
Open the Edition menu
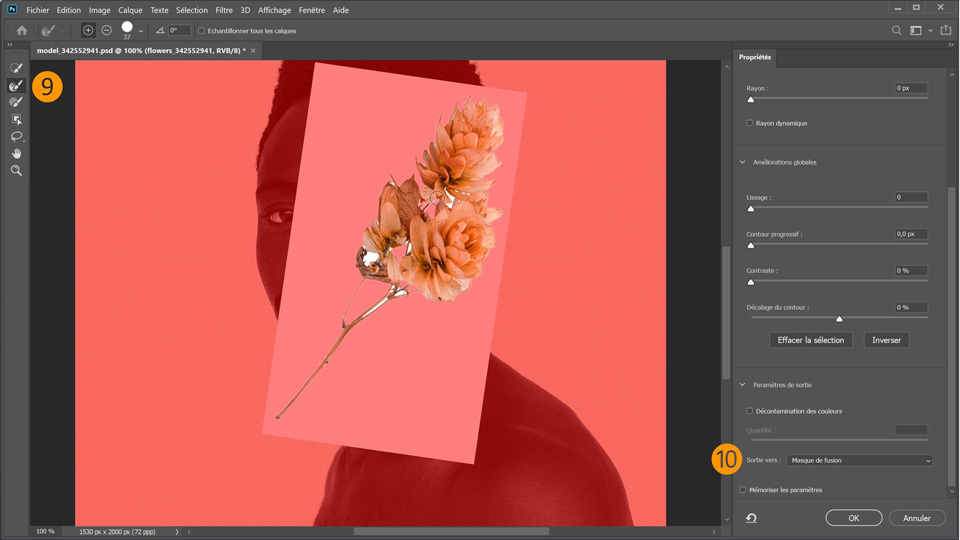pos(69,10)
